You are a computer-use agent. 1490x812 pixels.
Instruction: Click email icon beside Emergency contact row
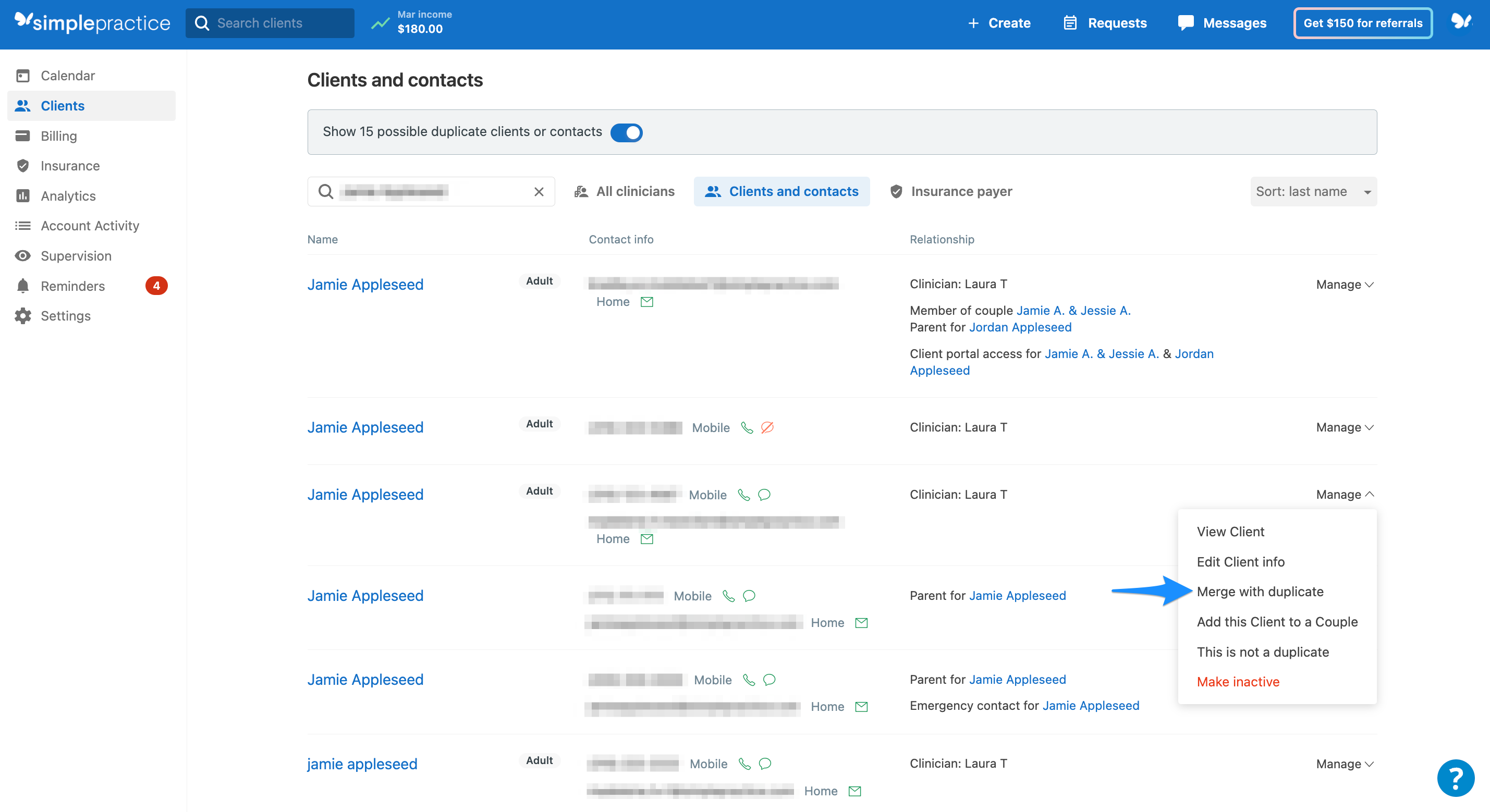click(x=861, y=707)
